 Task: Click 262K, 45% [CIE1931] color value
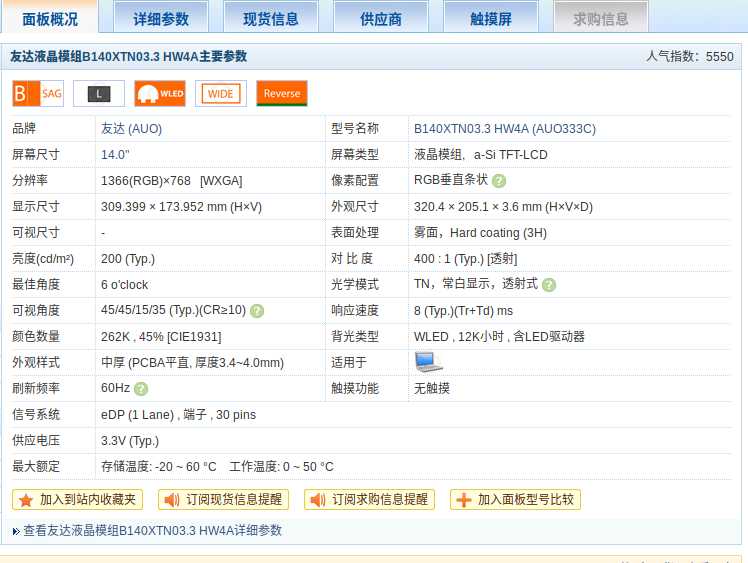[x=161, y=337]
